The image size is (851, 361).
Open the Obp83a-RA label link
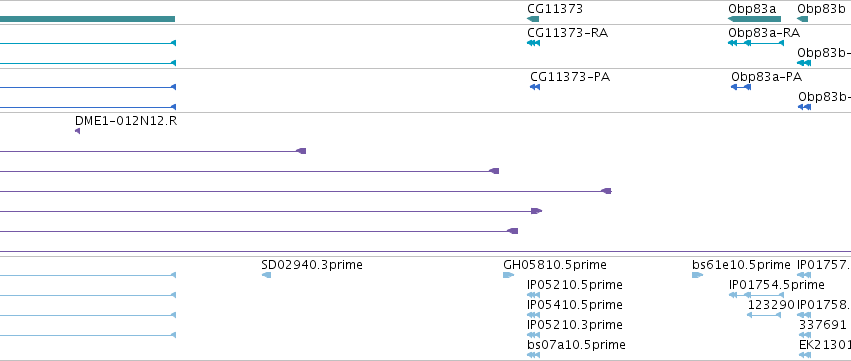pos(764,33)
